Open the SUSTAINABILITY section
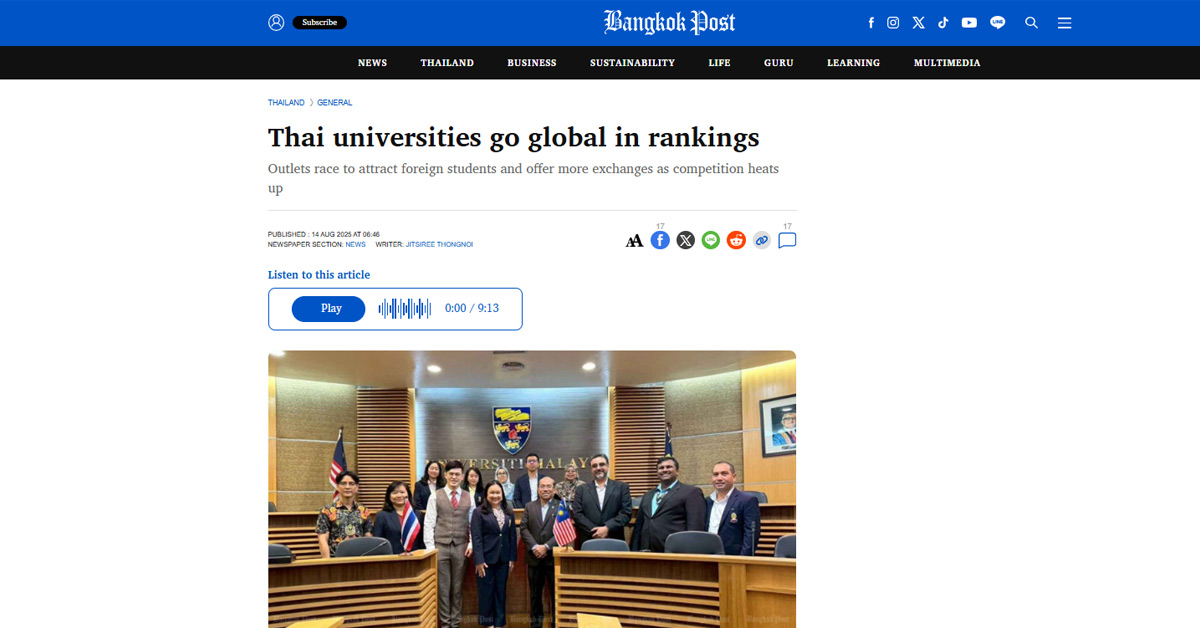Viewport: 1200px width, 628px height. point(632,62)
